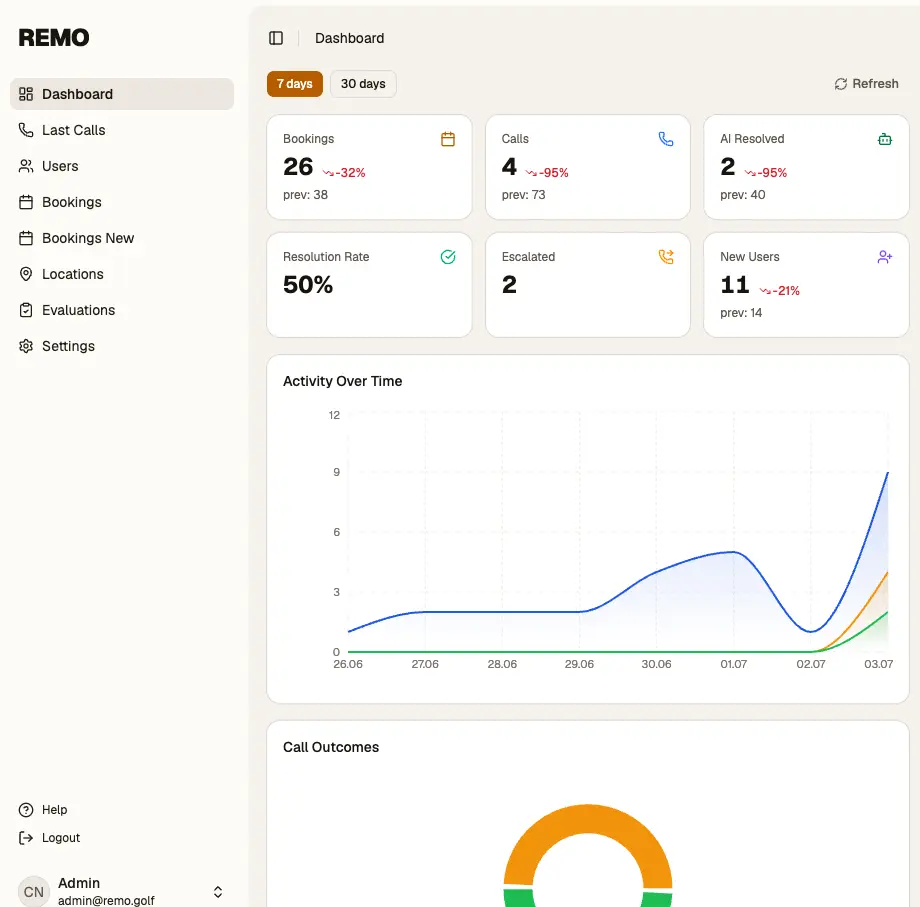920x907 pixels.
Task: Click the blue line peak at 03.07
Action: [x=887, y=472]
